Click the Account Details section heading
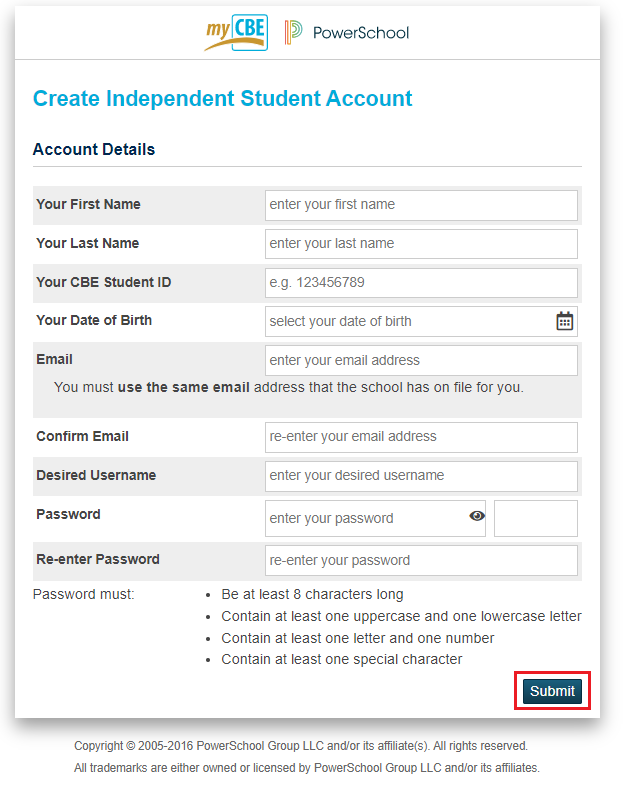 94,150
